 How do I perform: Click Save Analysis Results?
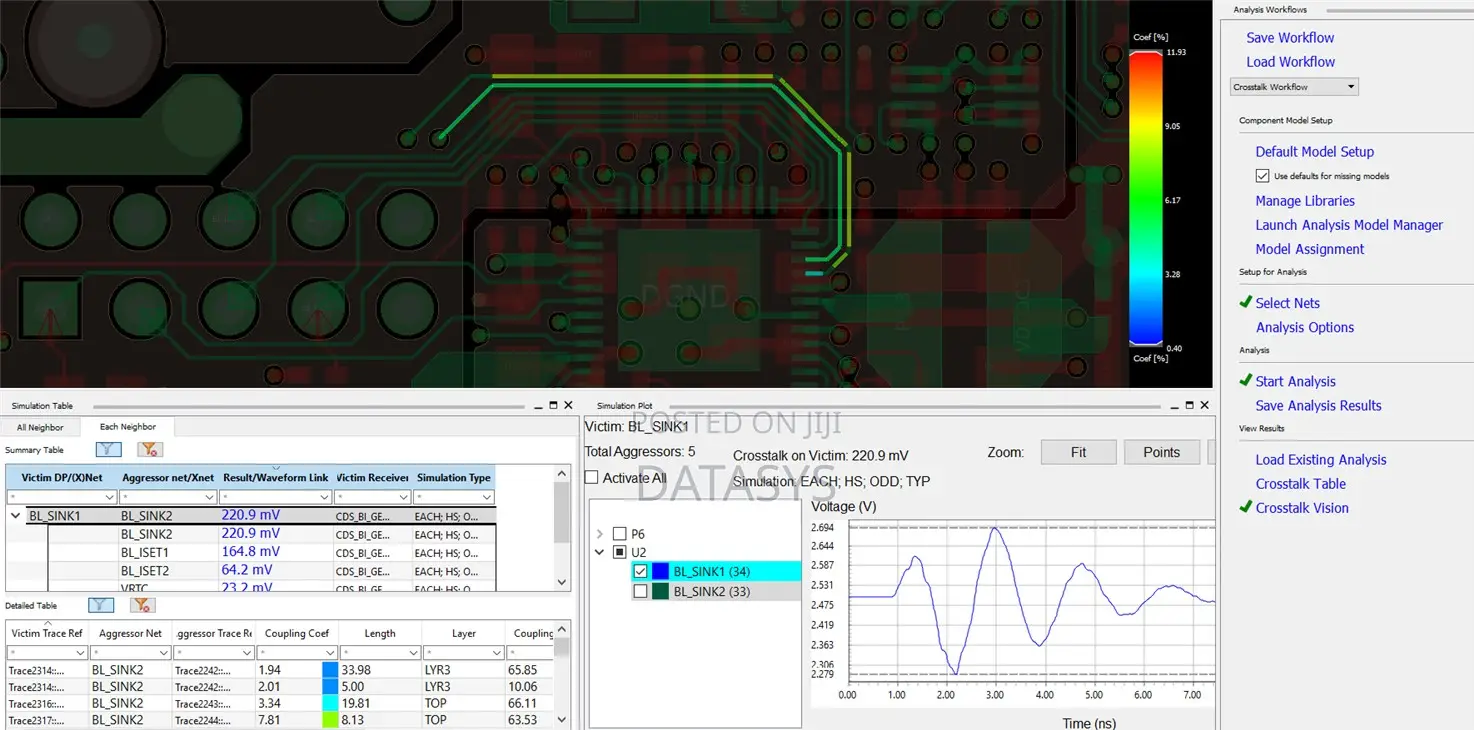(1318, 405)
